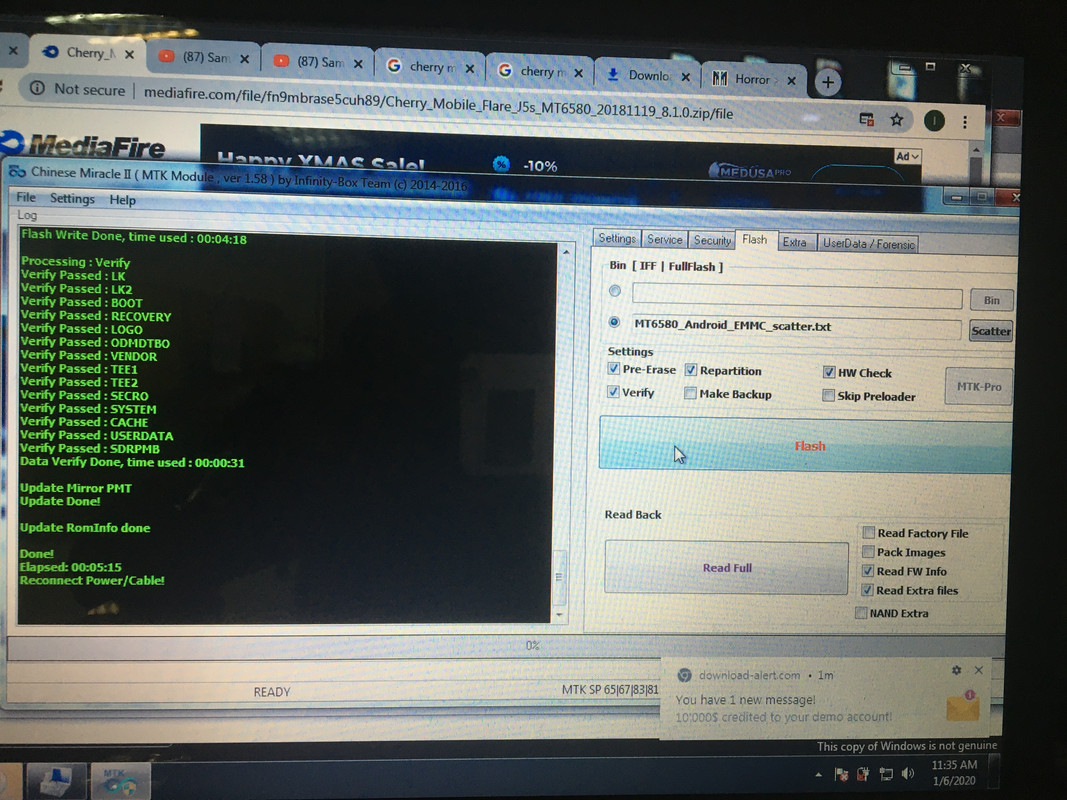Click the Chinese Miracle II title bar icon
Viewport: 1067px width, 800px height.
tap(17, 171)
